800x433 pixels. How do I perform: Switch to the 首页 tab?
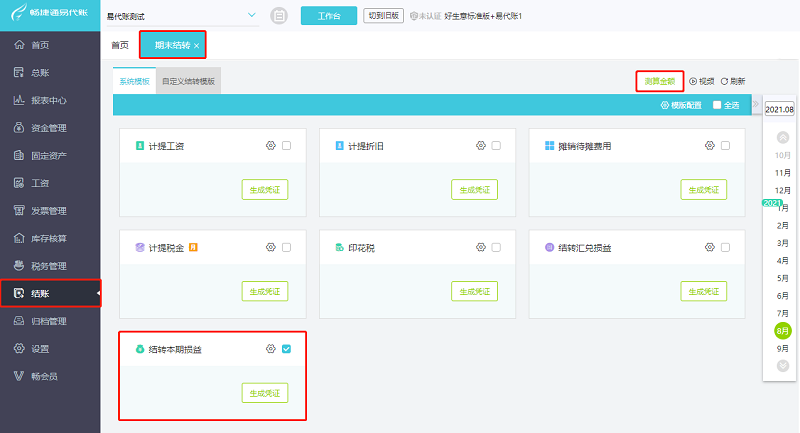click(x=120, y=45)
